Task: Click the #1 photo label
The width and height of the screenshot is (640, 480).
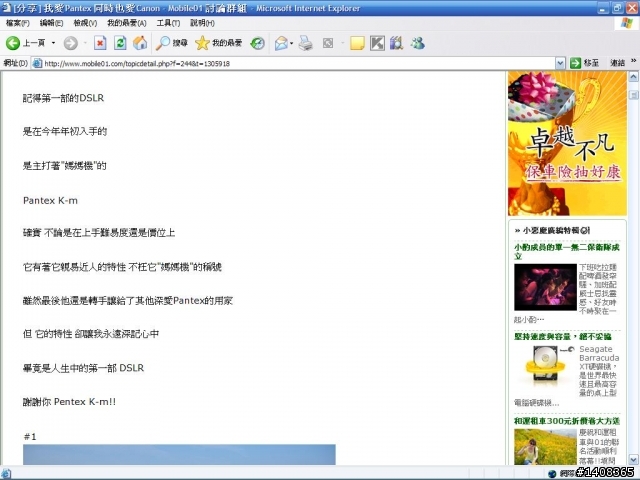Action: click(x=30, y=437)
